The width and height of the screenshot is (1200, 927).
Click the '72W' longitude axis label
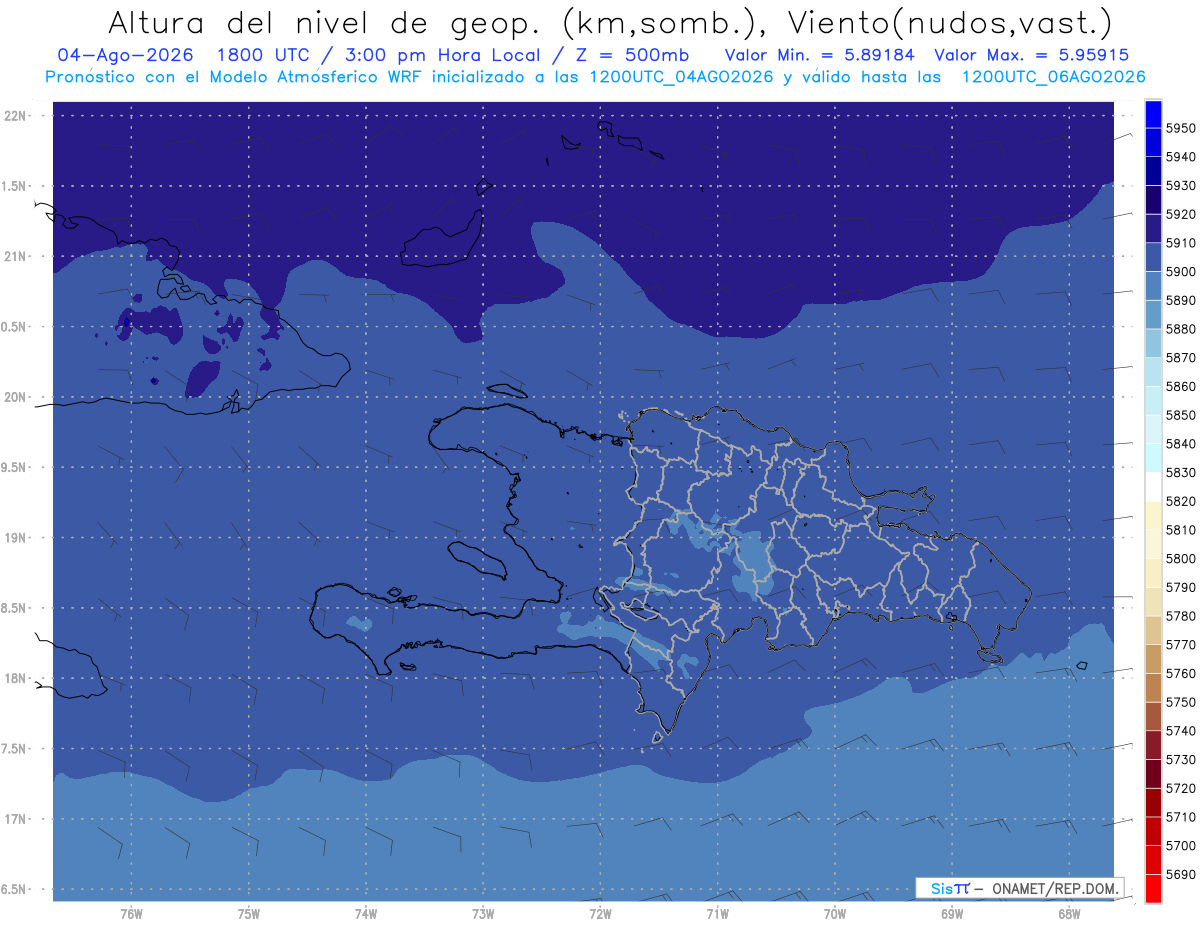point(600,913)
